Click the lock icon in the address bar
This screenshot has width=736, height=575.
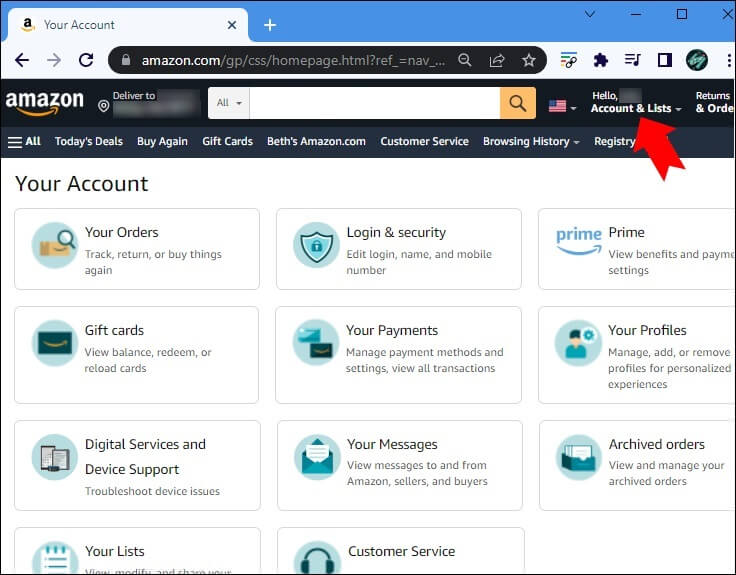tap(125, 60)
